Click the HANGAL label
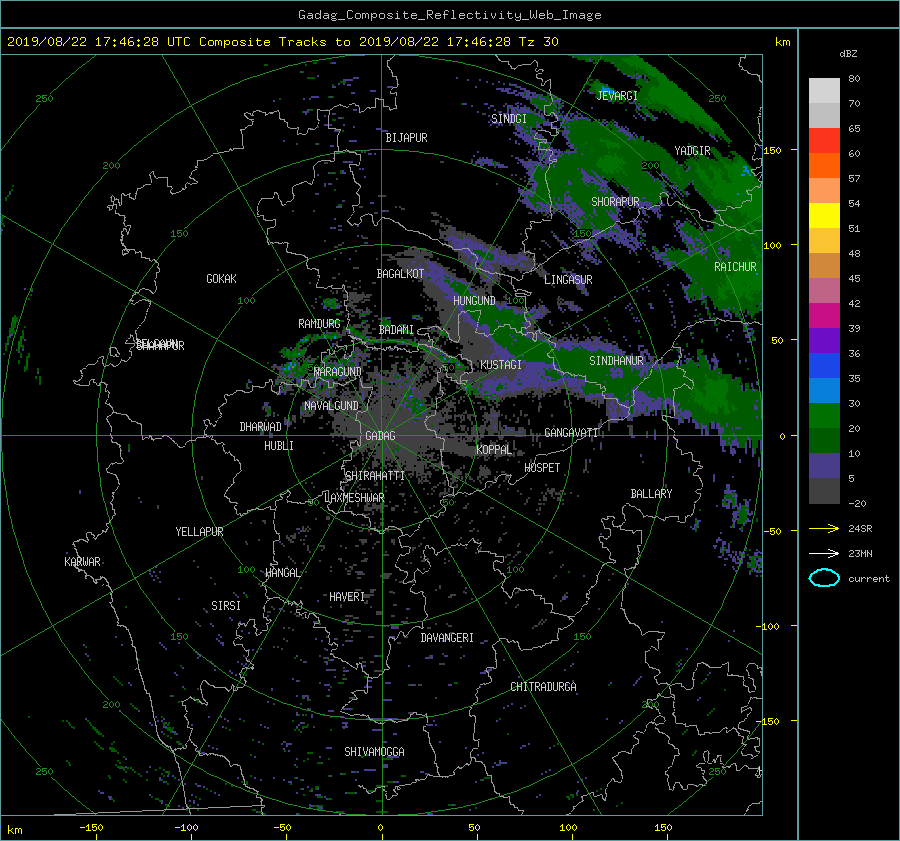This screenshot has width=900, height=841. pos(282,573)
